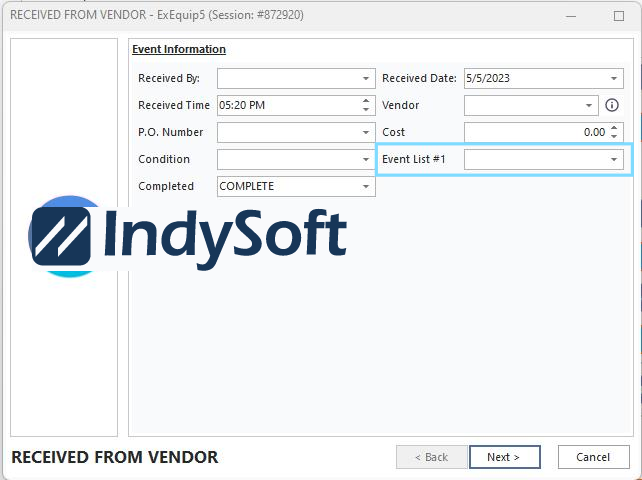Click the Cancel button
The width and height of the screenshot is (642, 480).
point(593,457)
